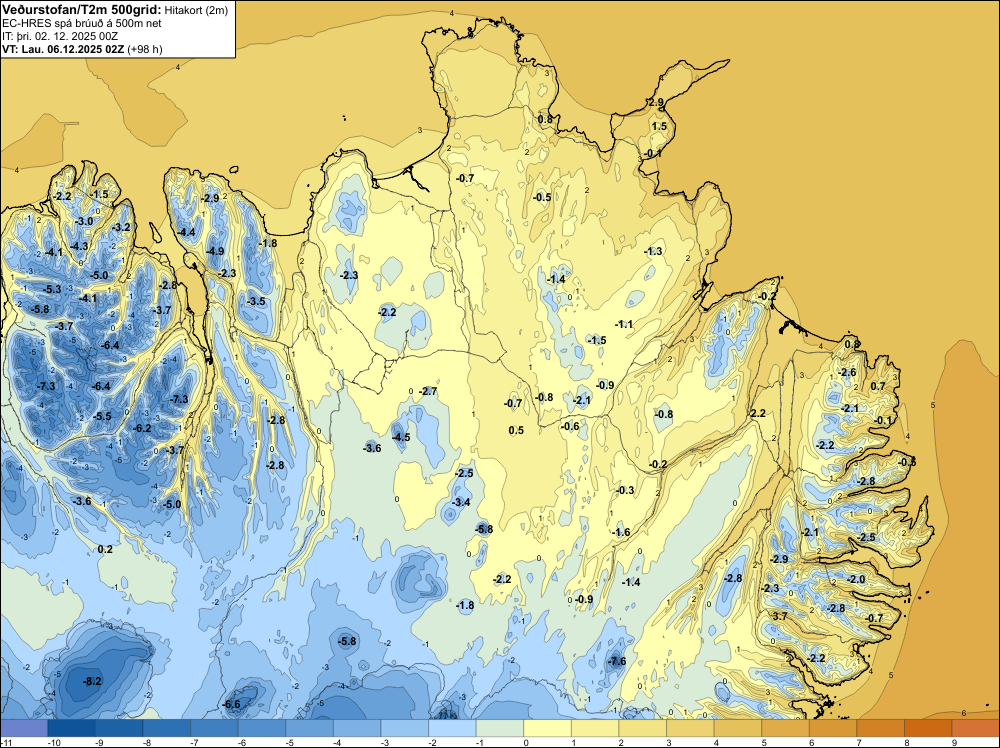
Task: Click the positive 0.7 temperature value
Action: click(x=878, y=386)
